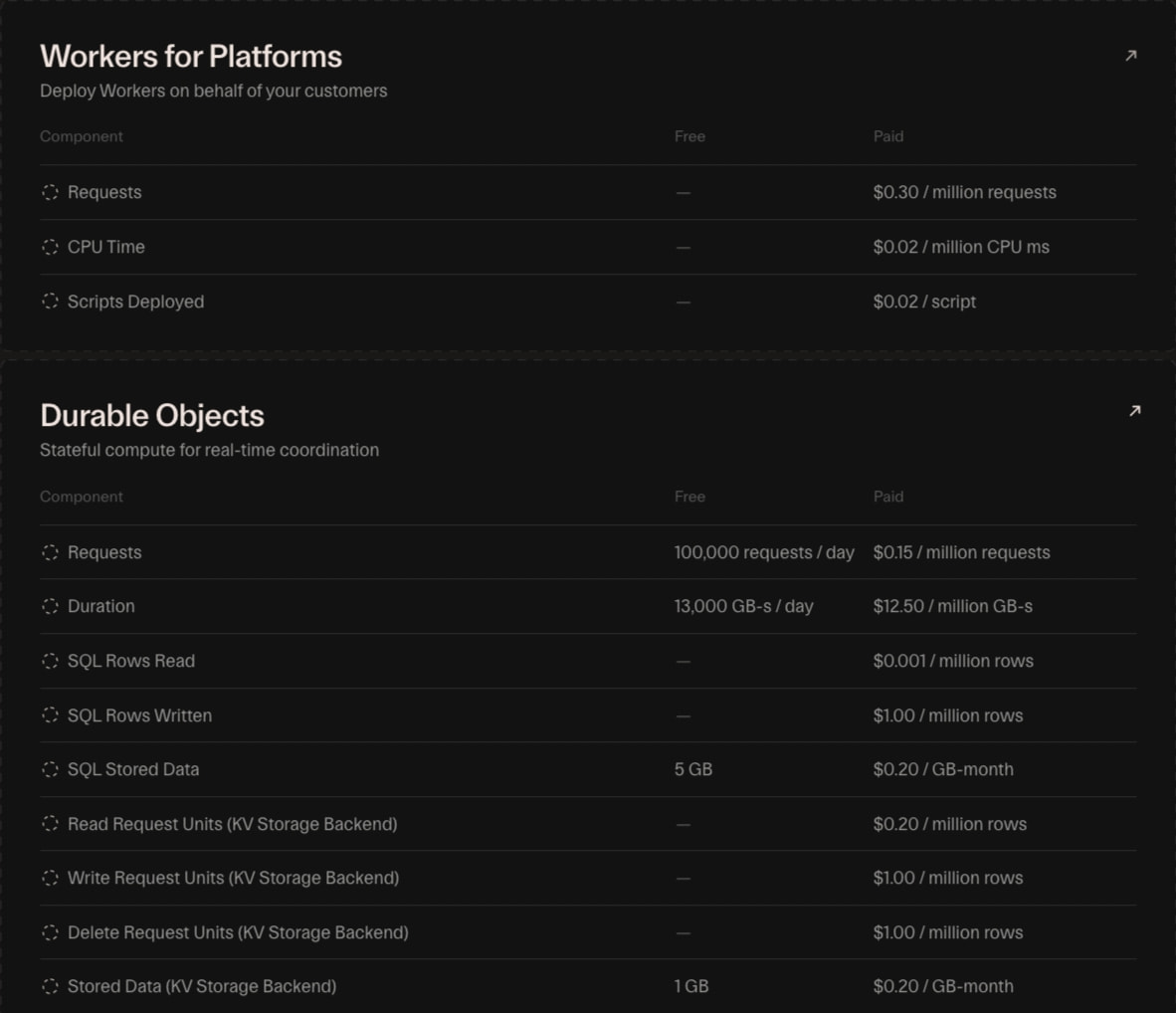This screenshot has width=1176, height=1013.
Task: Click the 'Stored Data (KV Storage Backend)' label
Action: click(202, 987)
